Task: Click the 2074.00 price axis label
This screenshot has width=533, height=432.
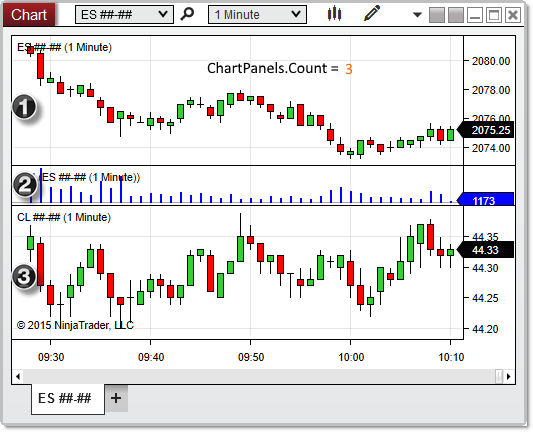Action: [491, 148]
